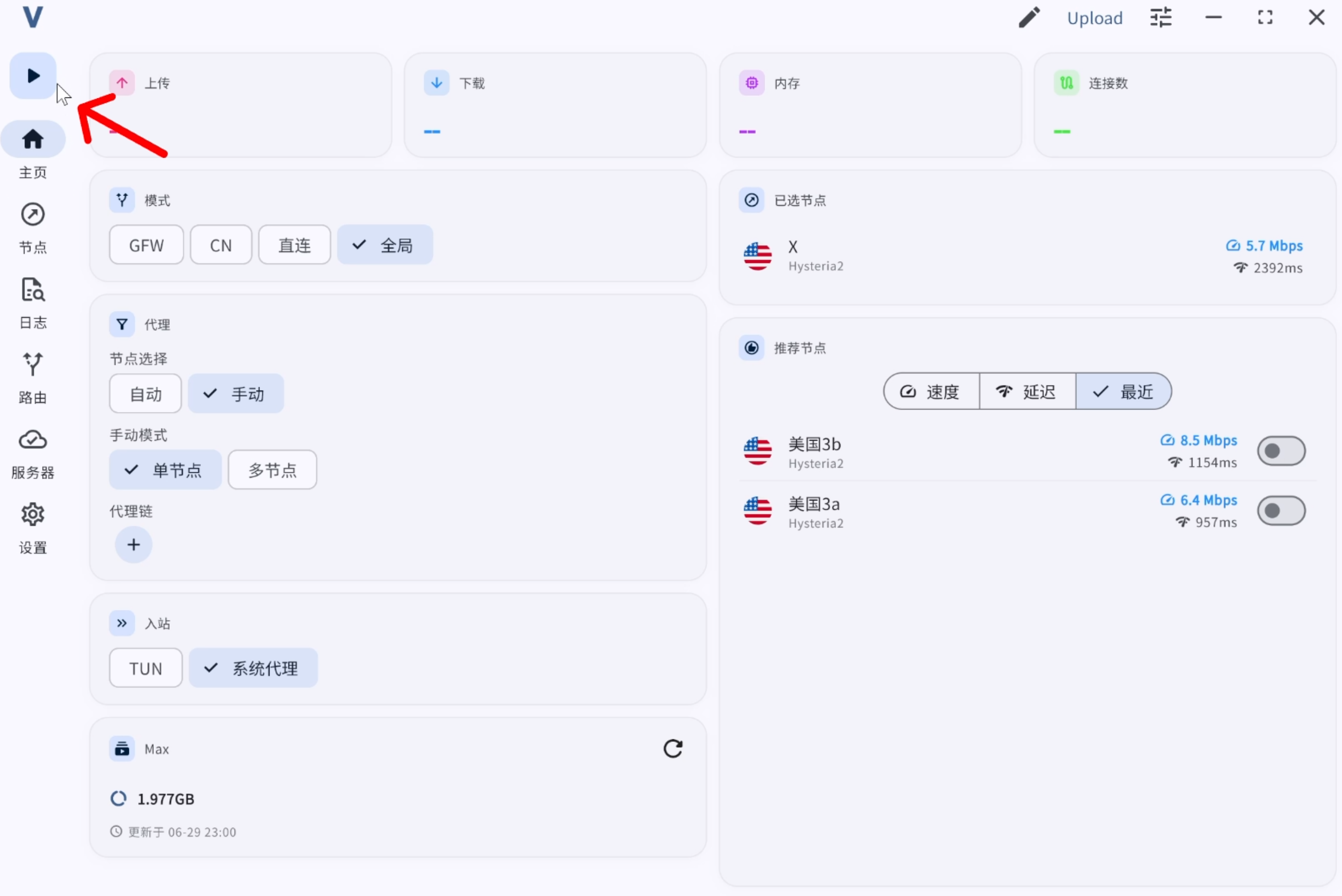Click the V app logo
The height and width of the screenshot is (896, 1342).
(33, 17)
